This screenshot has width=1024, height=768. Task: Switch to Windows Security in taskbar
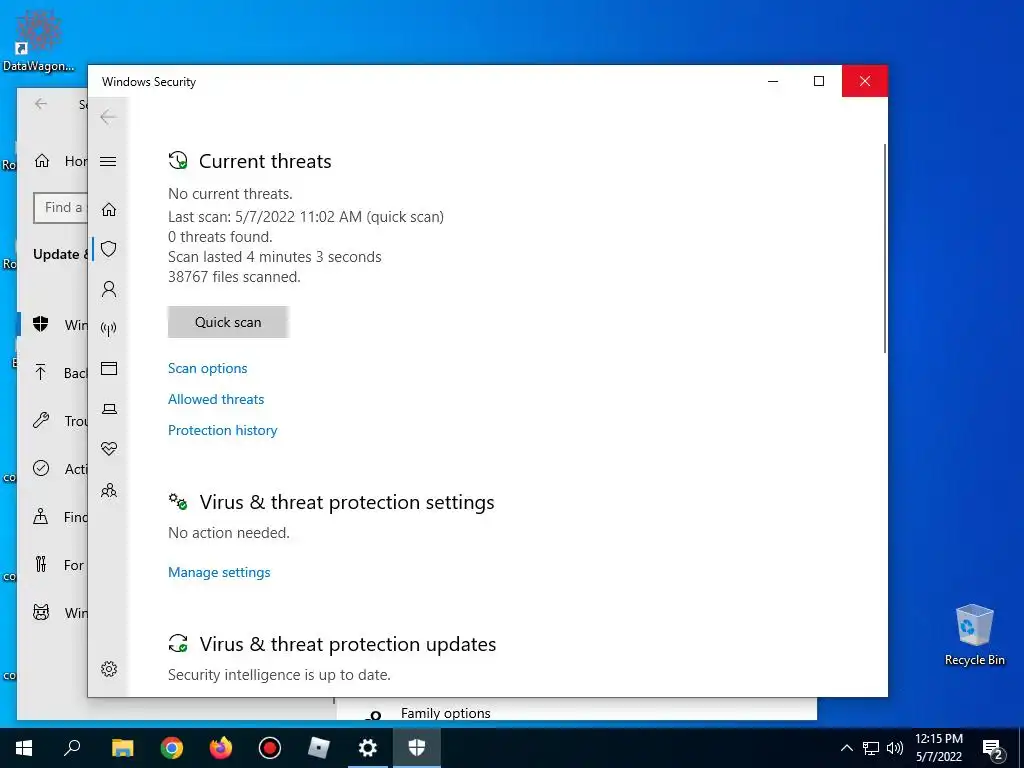[417, 748]
